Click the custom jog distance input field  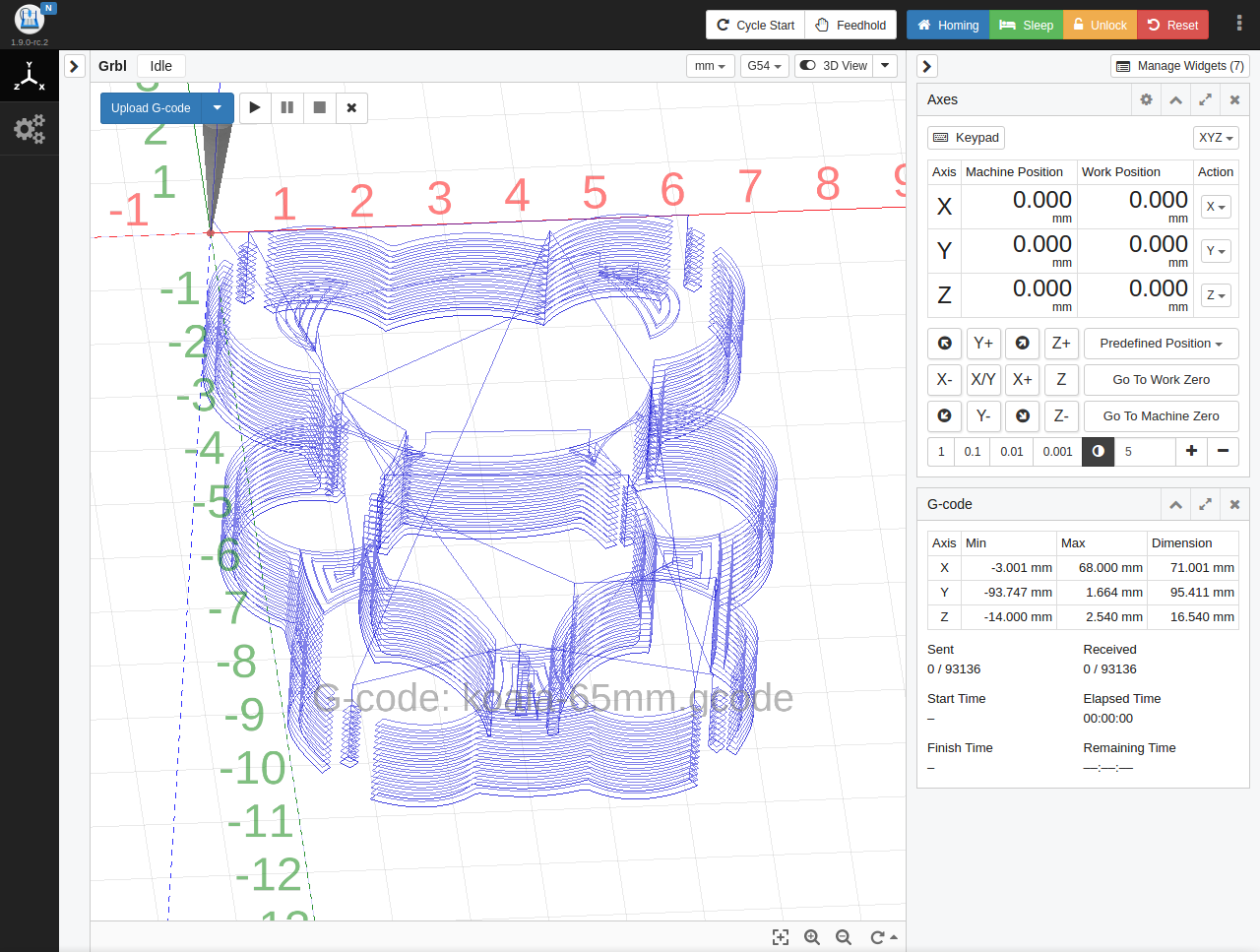coord(1144,451)
